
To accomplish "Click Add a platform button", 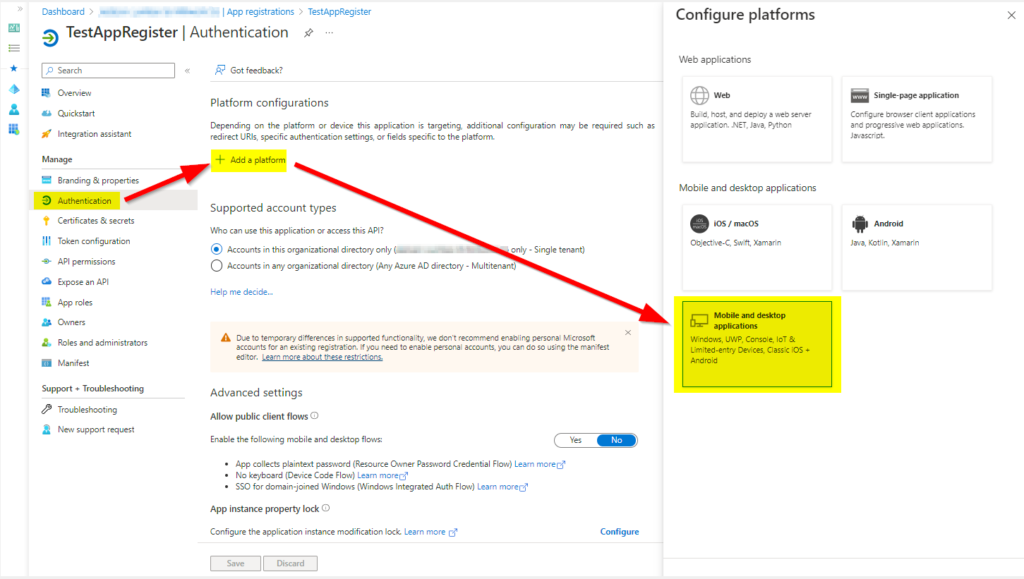I will coord(250,160).
